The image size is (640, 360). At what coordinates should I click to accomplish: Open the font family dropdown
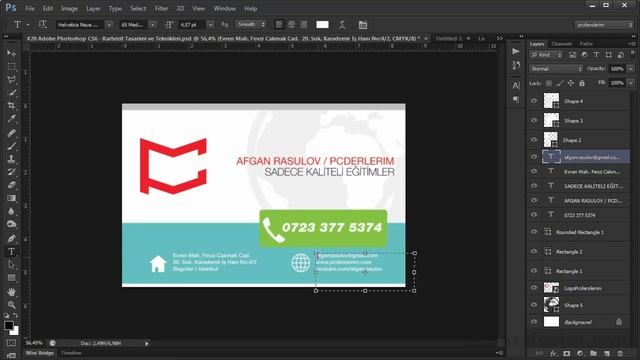coord(109,25)
